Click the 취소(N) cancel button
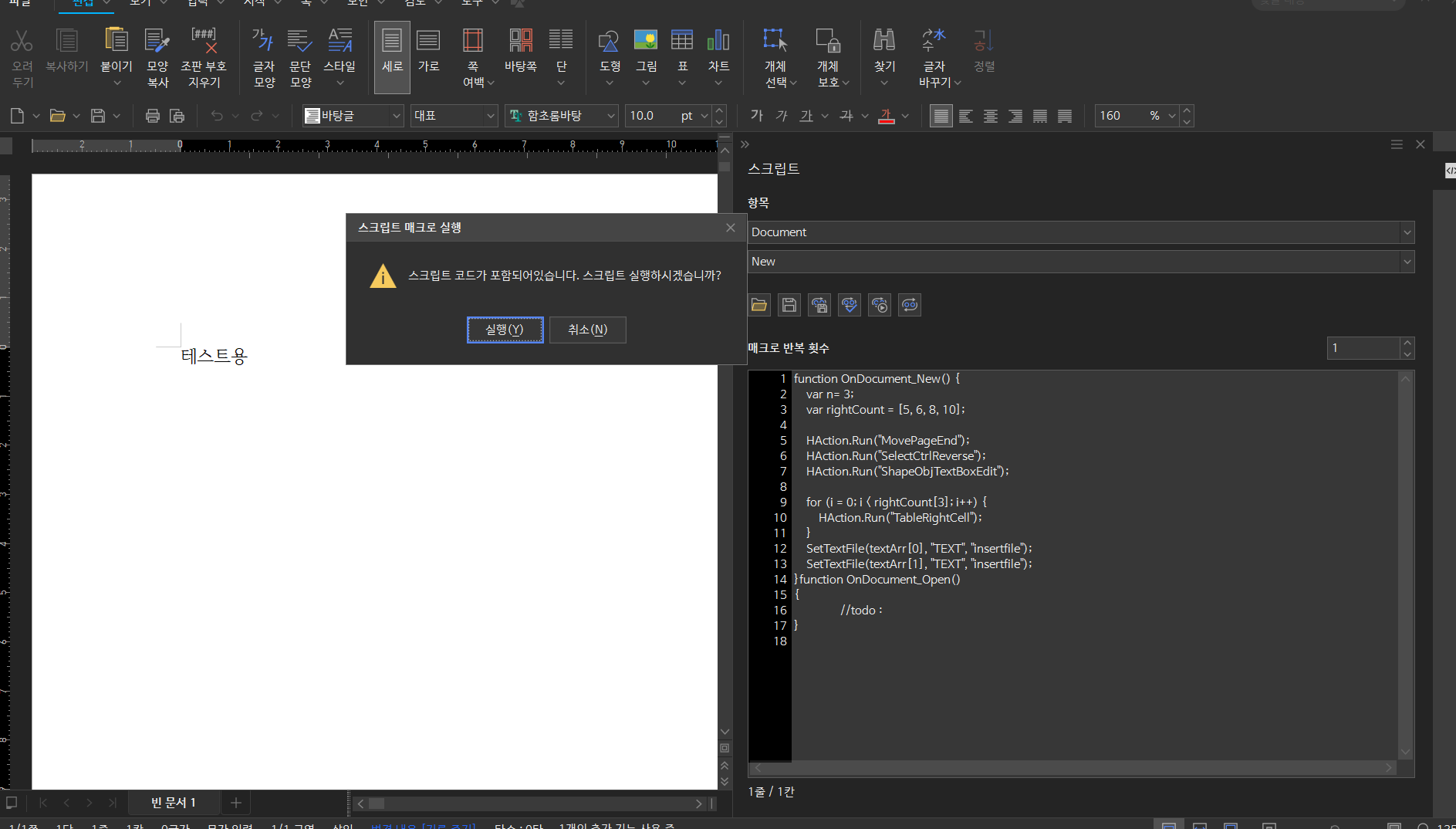This screenshot has width=1456, height=829. coord(587,330)
